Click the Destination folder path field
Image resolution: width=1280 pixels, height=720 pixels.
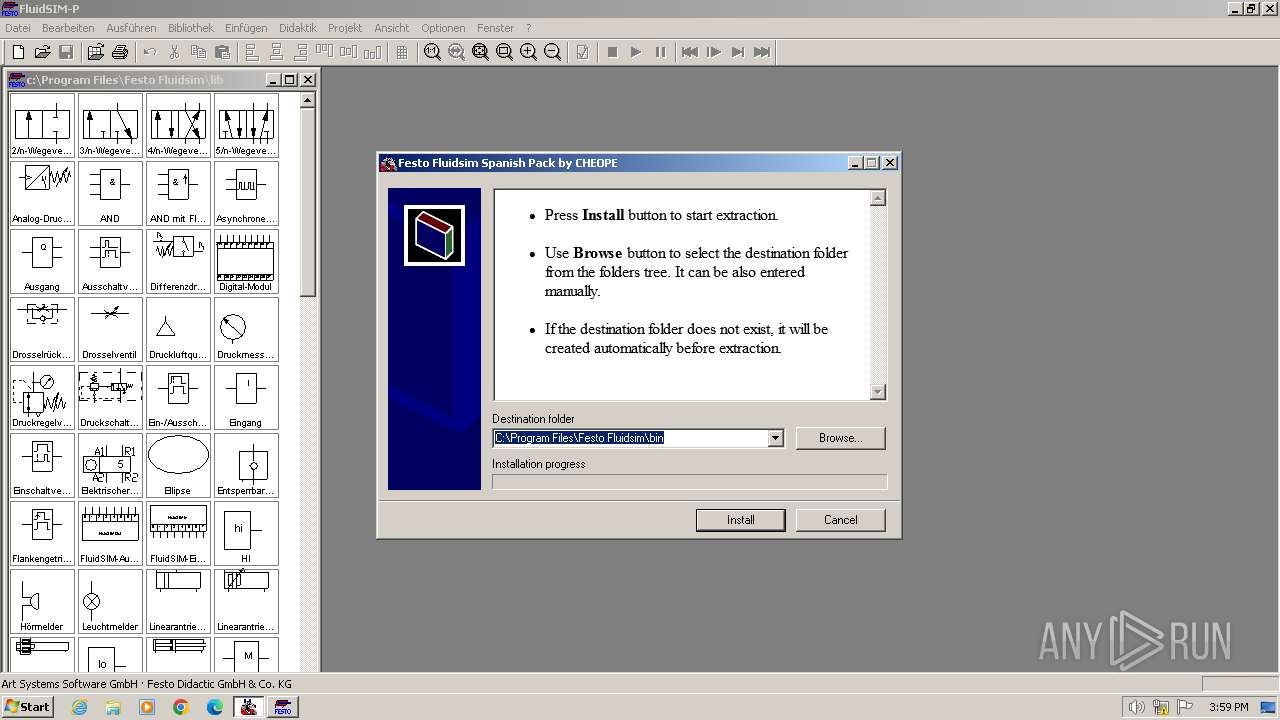click(630, 438)
